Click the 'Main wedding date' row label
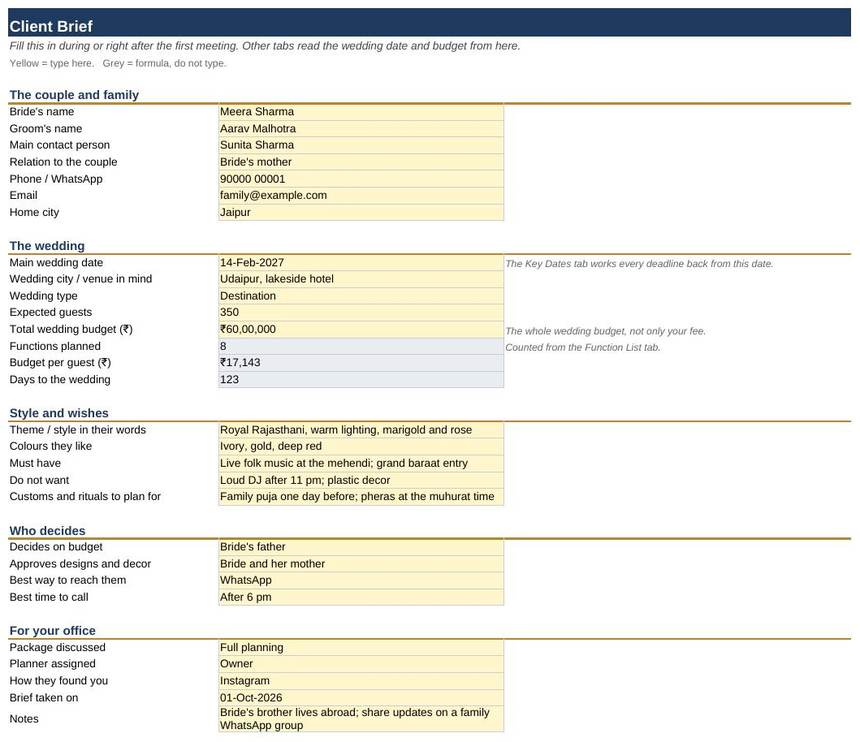Image resolution: width=860 pixels, height=742 pixels. [56, 263]
